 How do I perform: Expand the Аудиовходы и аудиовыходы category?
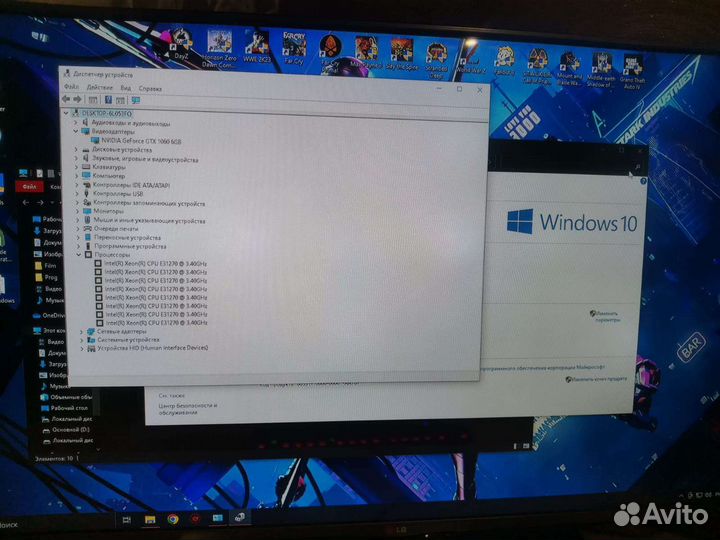click(76, 123)
